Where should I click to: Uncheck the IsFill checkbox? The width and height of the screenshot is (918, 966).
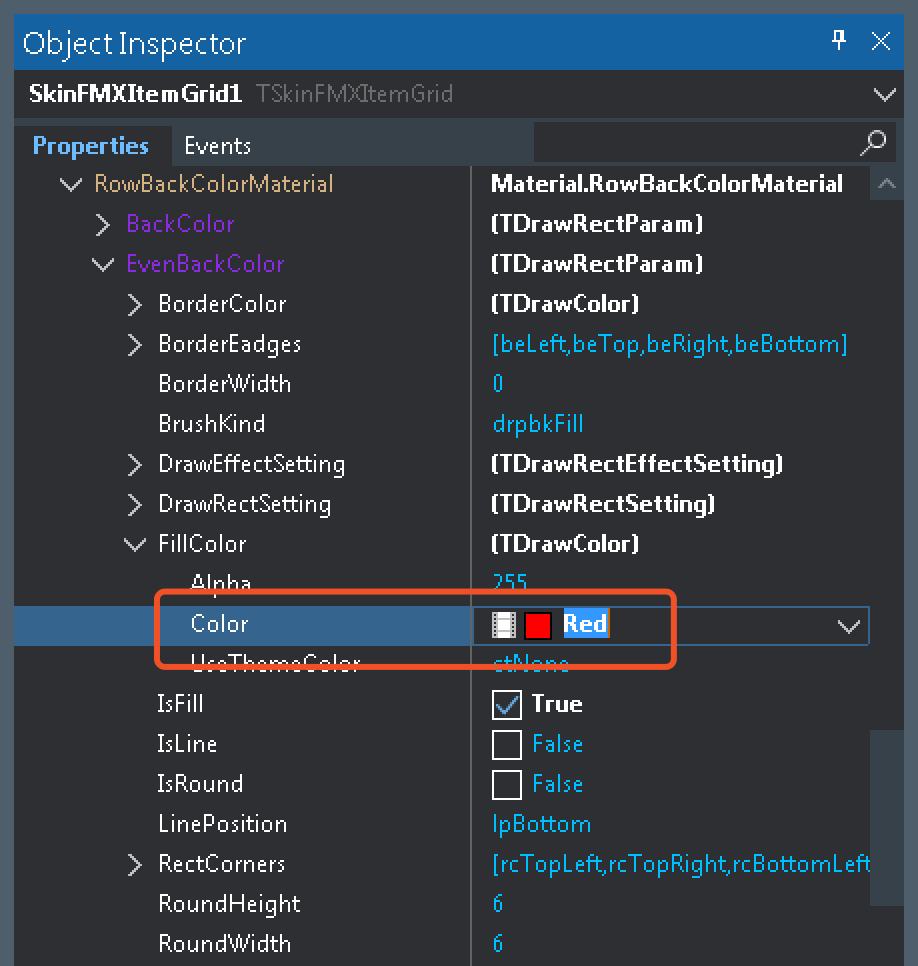coord(507,705)
